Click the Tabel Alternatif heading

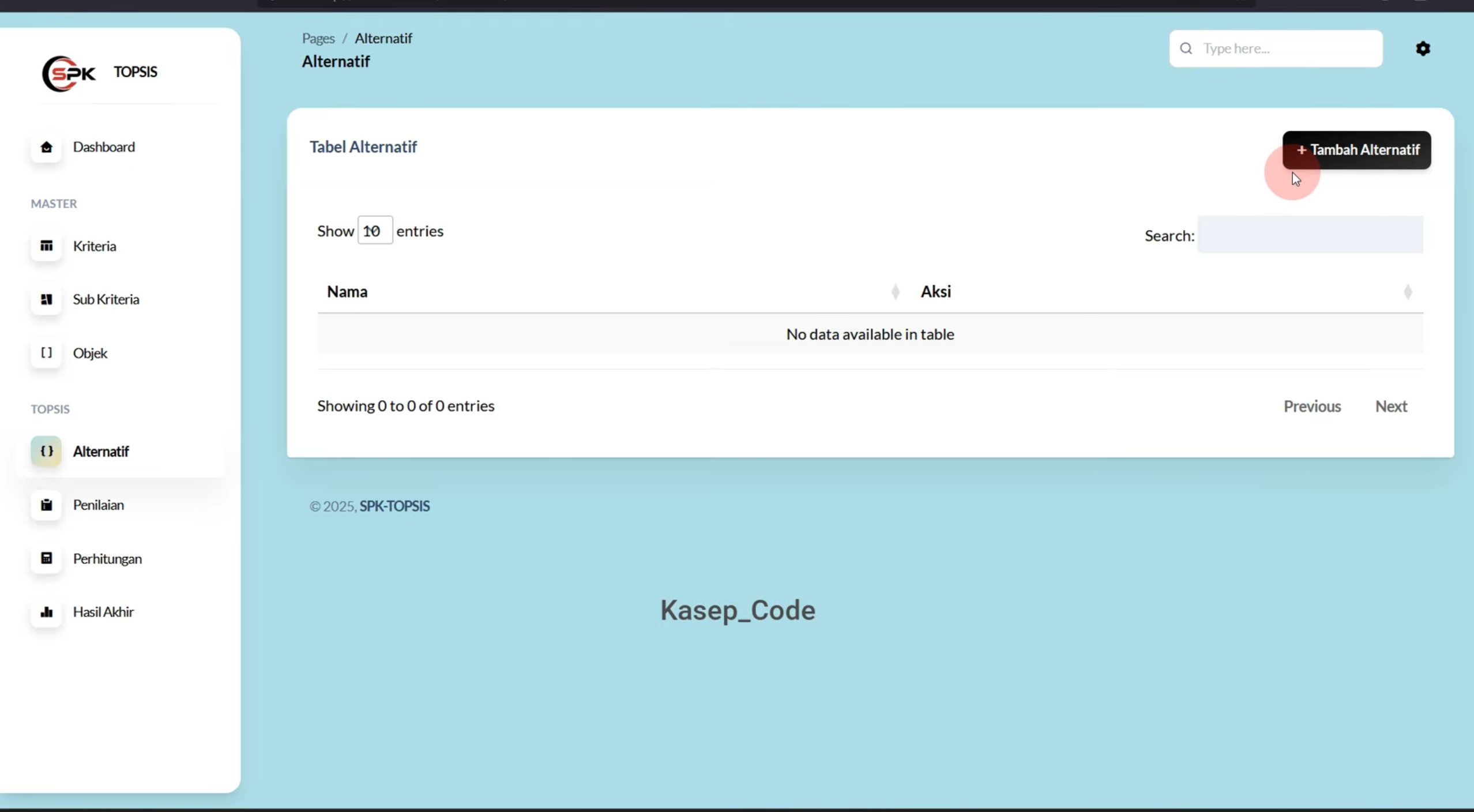(363, 147)
